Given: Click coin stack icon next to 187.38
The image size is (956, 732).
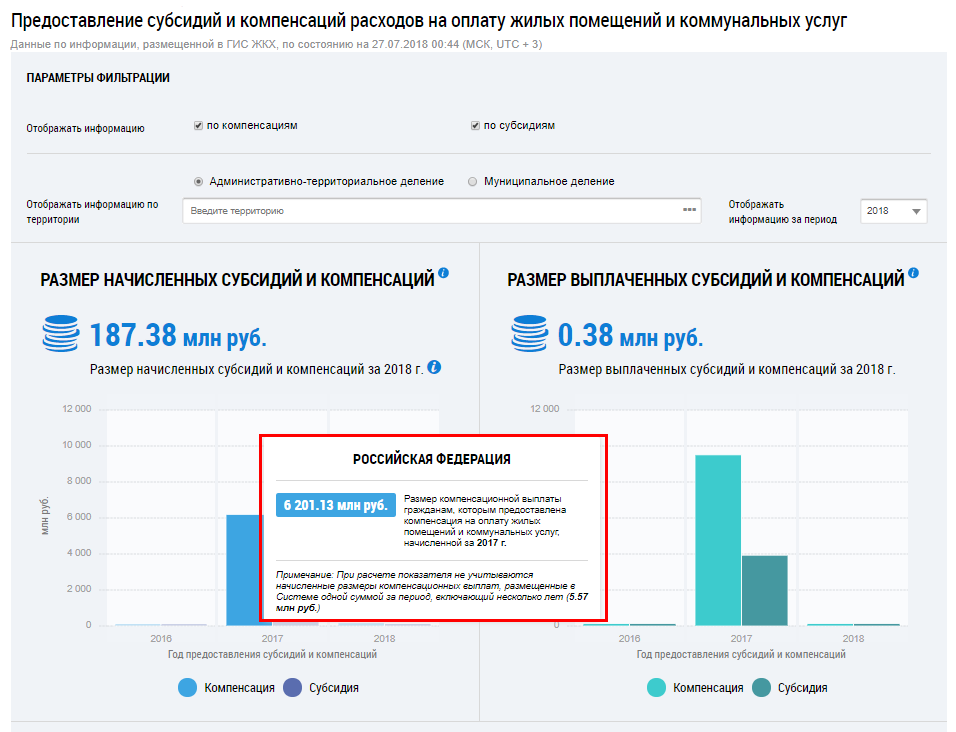Looking at the screenshot, I should click(61, 333).
